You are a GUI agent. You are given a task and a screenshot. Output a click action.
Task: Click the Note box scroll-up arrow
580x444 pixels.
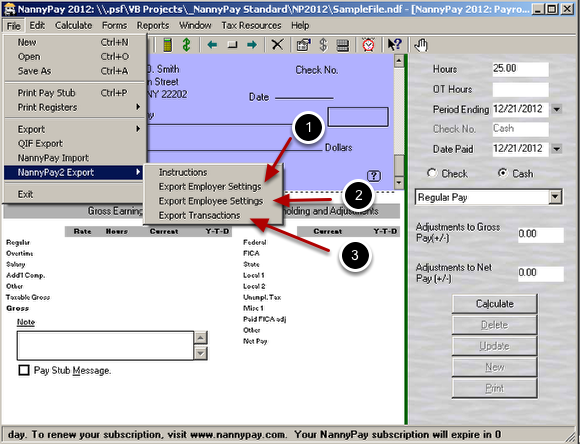200,338
